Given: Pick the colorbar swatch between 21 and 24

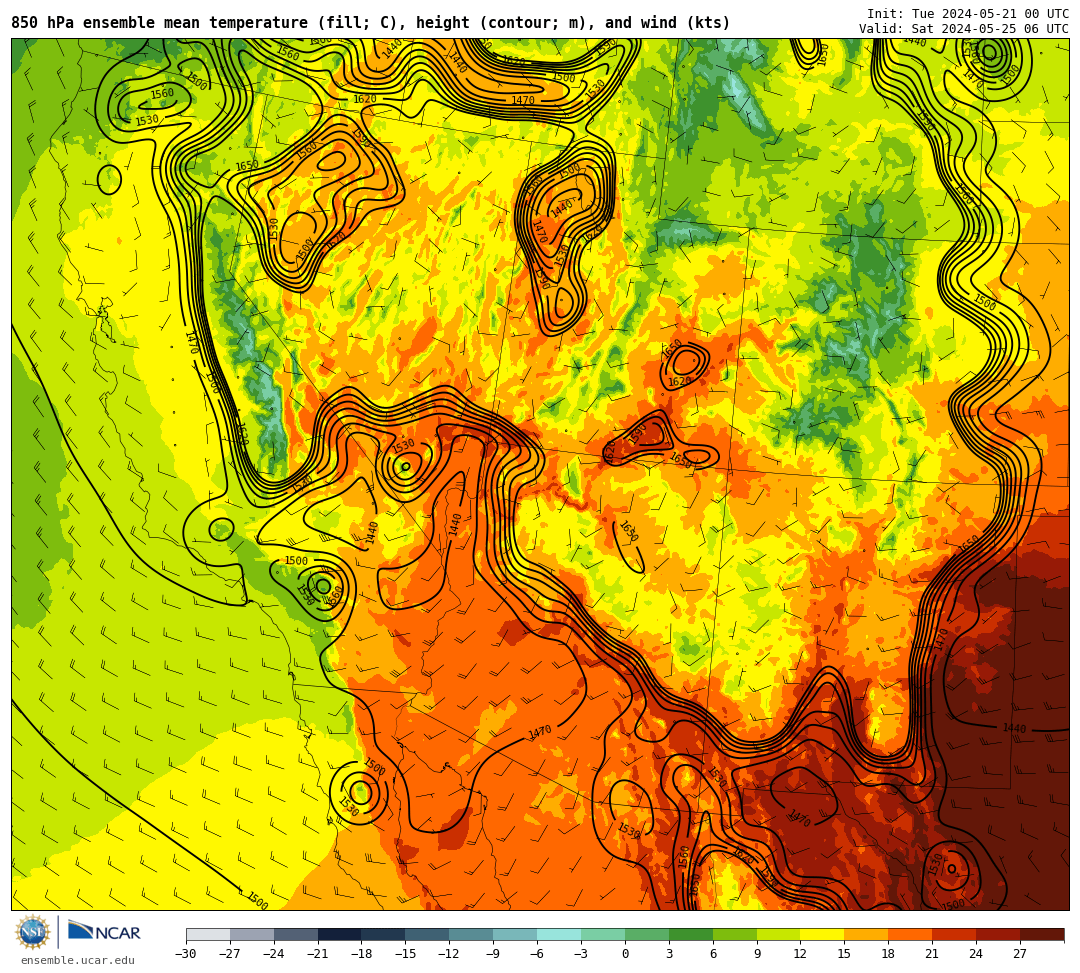Looking at the screenshot, I should [x=955, y=934].
